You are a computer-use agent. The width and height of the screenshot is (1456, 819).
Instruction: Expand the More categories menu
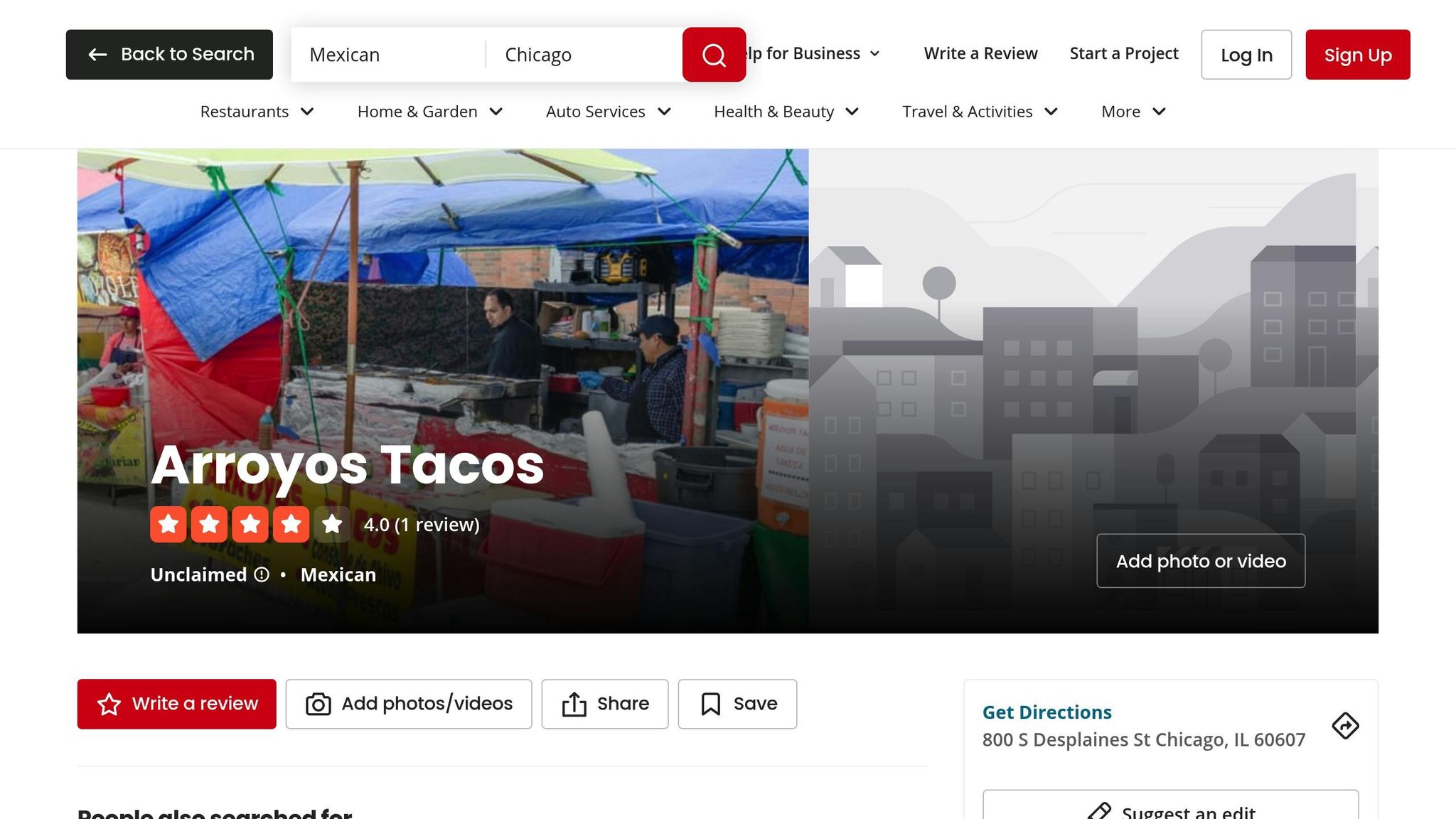[x=1134, y=112]
